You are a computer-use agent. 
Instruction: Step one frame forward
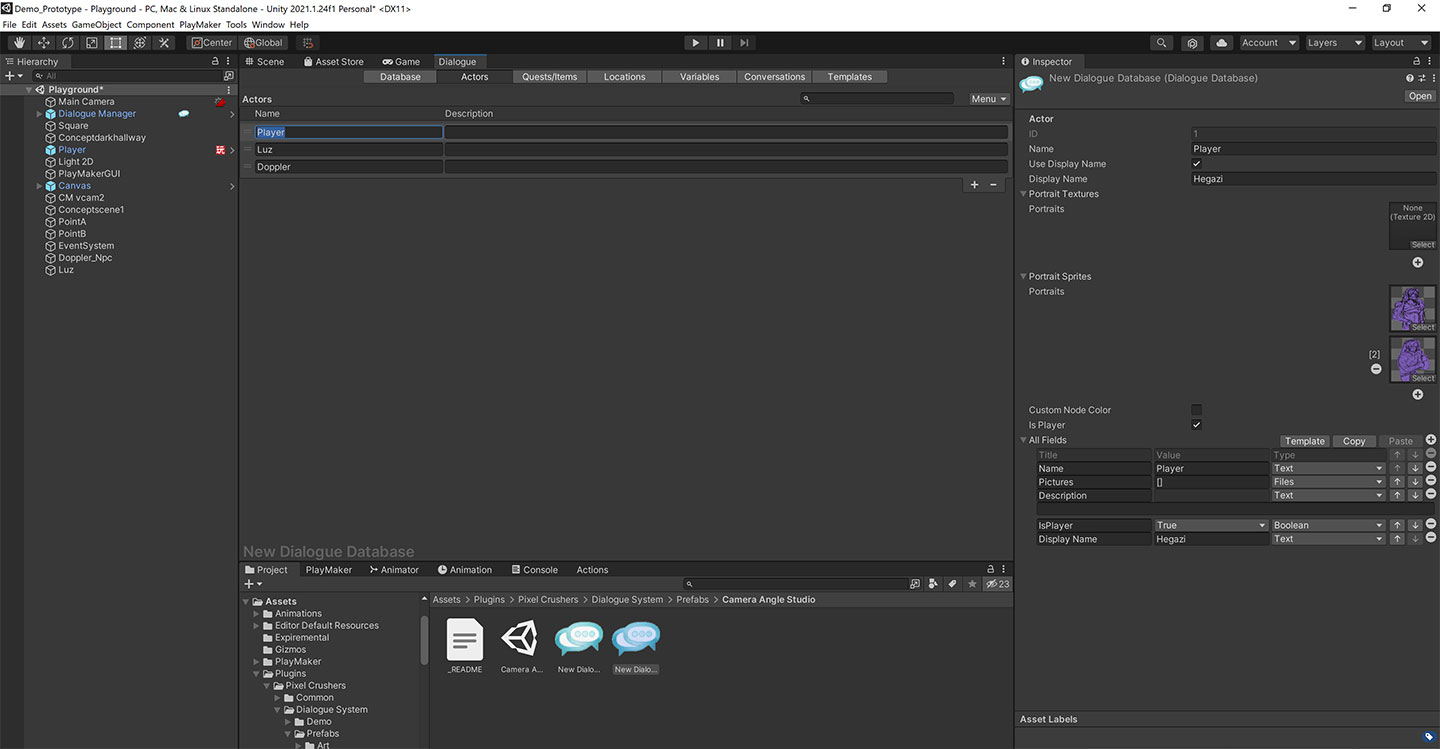(744, 43)
